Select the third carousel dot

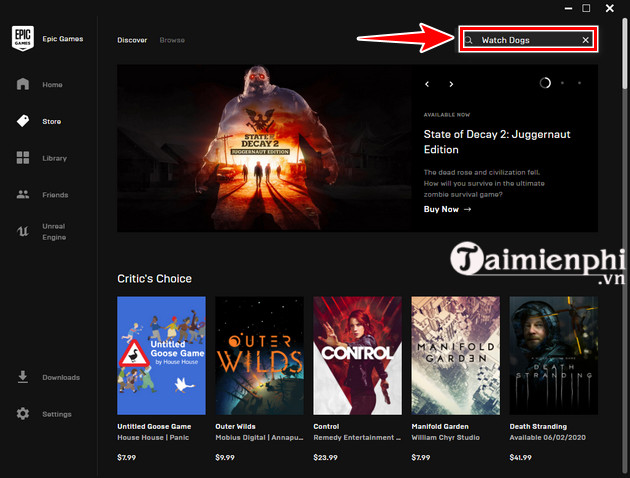point(579,83)
